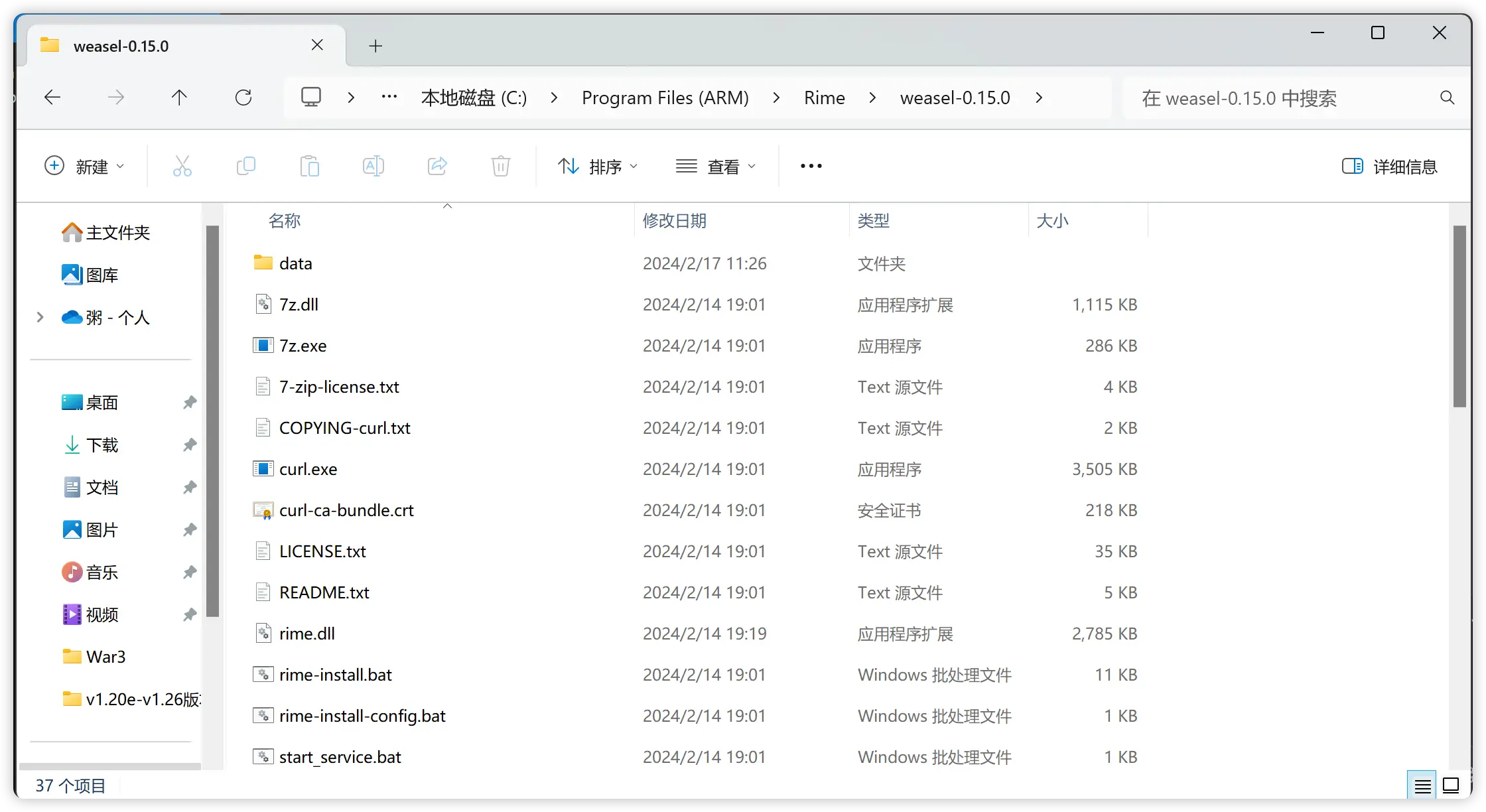Image resolution: width=1486 pixels, height=812 pixels.
Task: Show hidden breadcrumb path via ellipsis
Action: click(389, 98)
